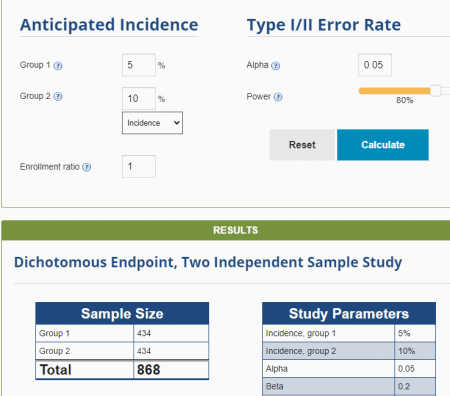This screenshot has width=450, height=396.
Task: Click the help icon beside Group 2
Action: click(58, 96)
